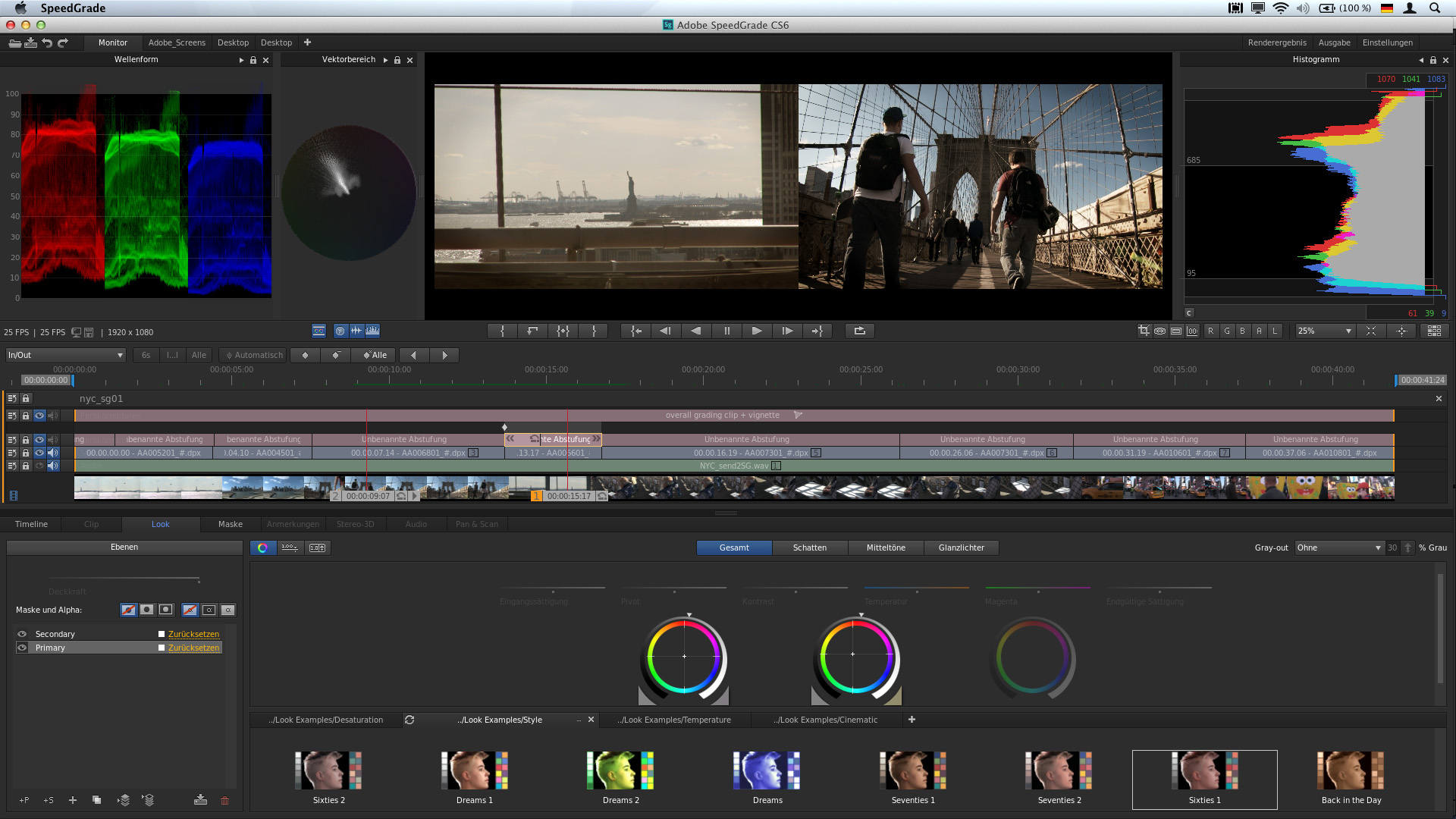Add a primary layer with +P
Image resolution: width=1456 pixels, height=819 pixels.
[24, 800]
